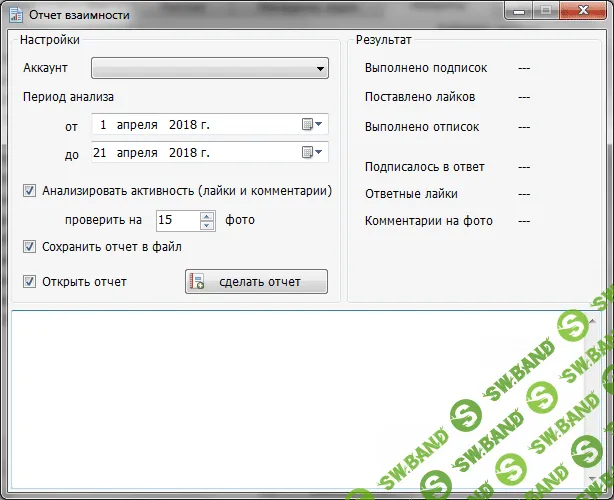Image resolution: width=614 pixels, height=500 pixels.
Task: Select day '21' in the 'до' date field
Action: coord(100,152)
